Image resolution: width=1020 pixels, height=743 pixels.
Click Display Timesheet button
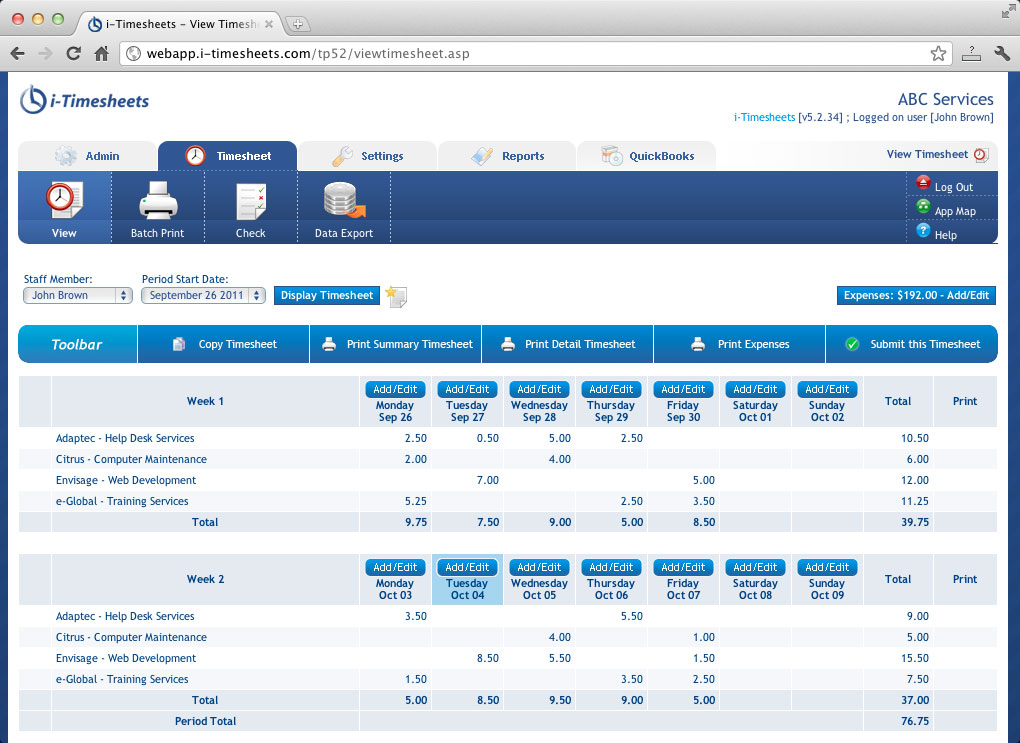(x=327, y=295)
